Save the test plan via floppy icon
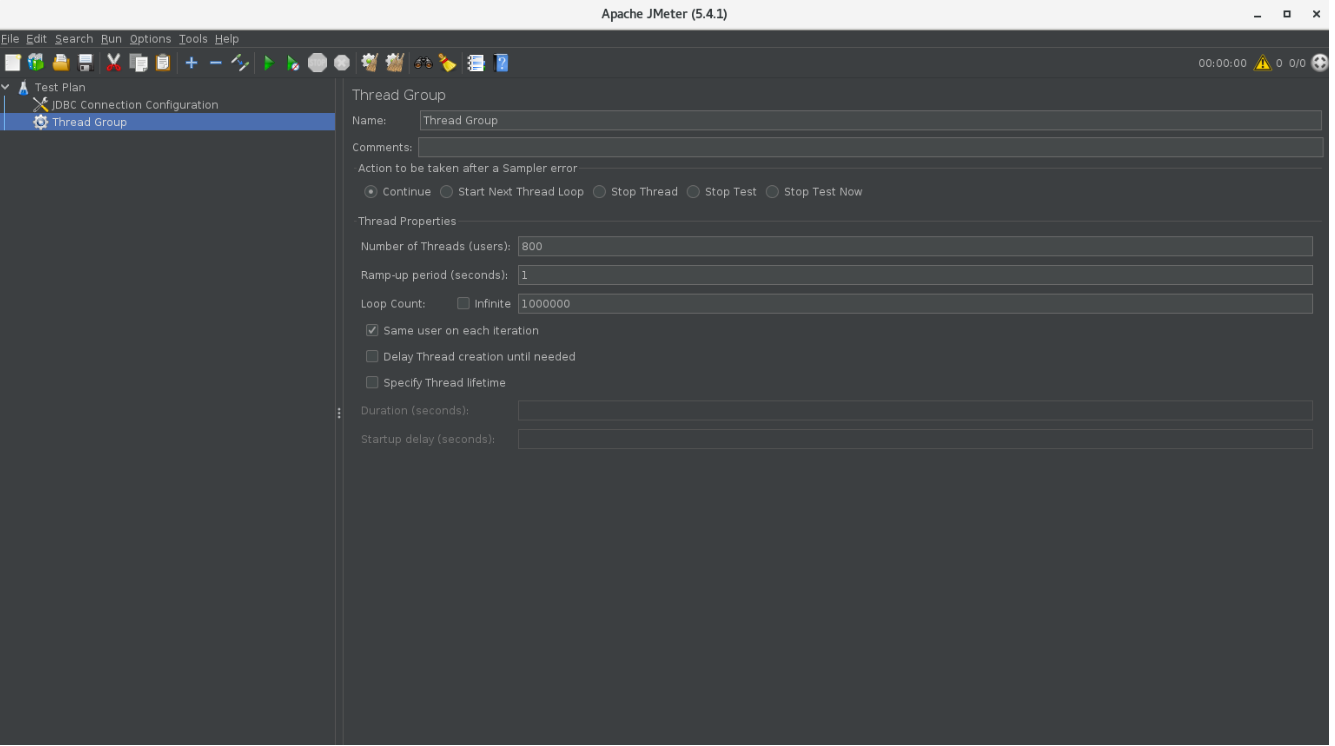Image resolution: width=1335 pixels, height=746 pixels. pyautogui.click(x=85, y=63)
